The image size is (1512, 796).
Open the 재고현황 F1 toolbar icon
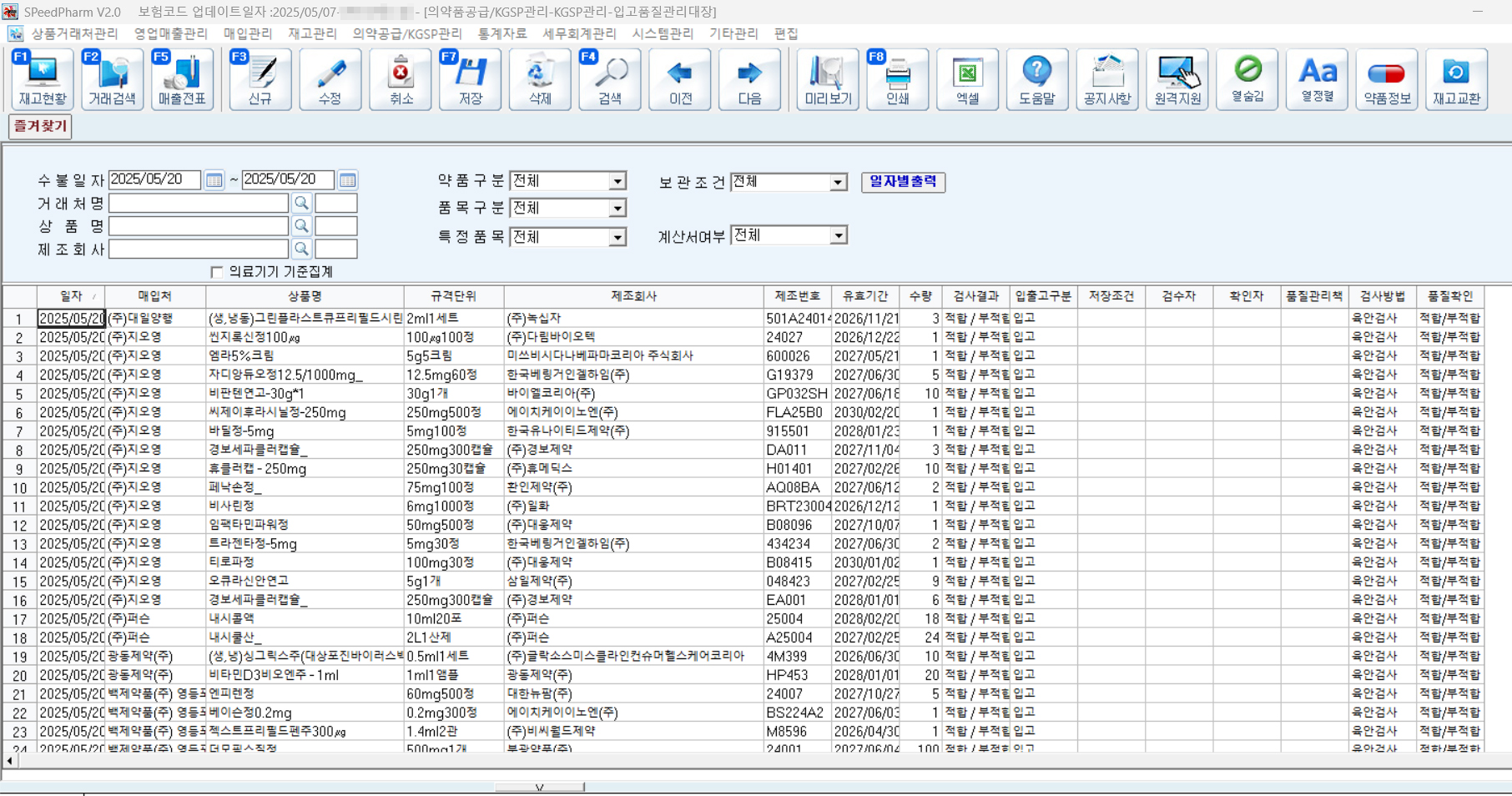pyautogui.click(x=42, y=79)
